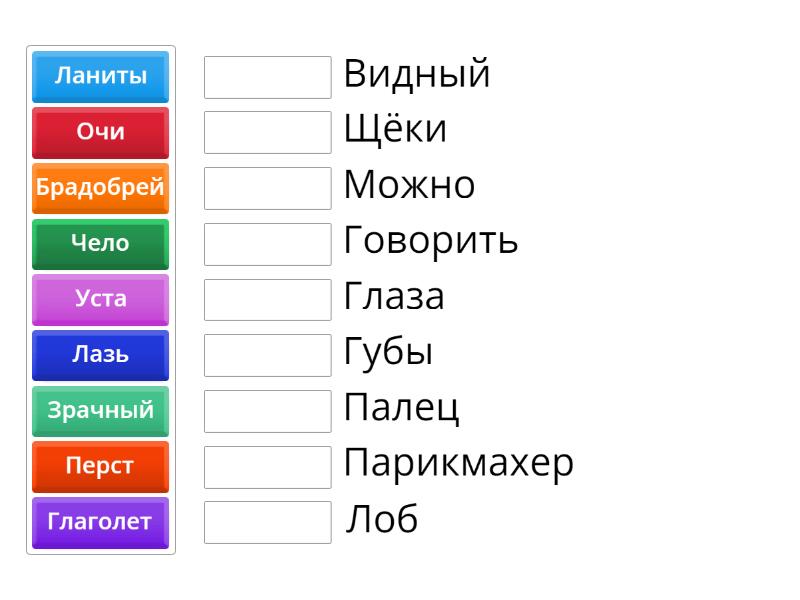Select the dark blue Лазь tile
Screen dimensions: 800x600
[x=99, y=355]
